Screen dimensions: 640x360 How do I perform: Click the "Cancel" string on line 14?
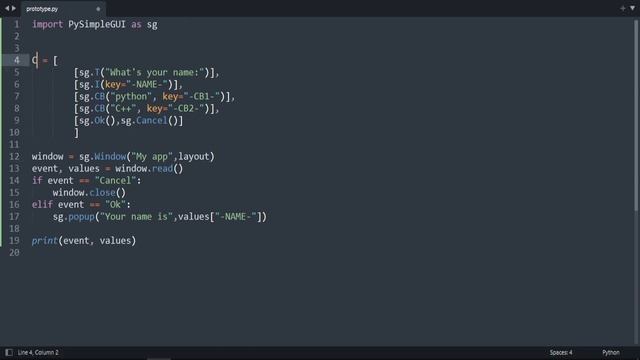tap(115, 181)
